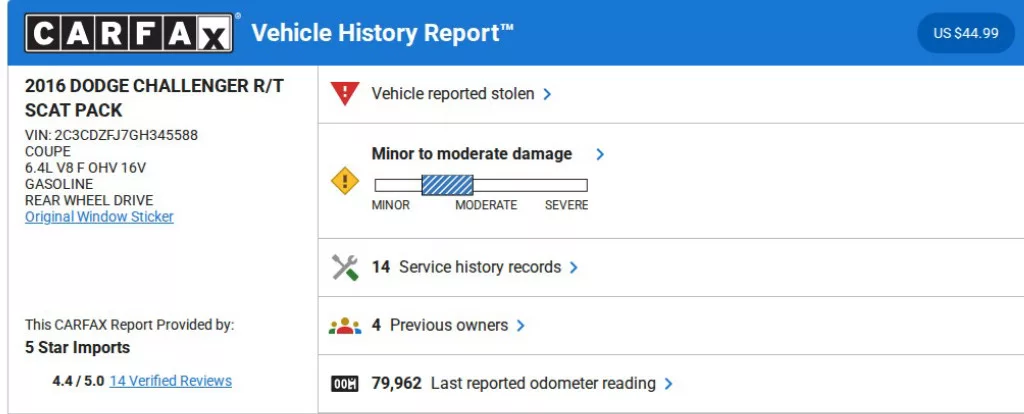Expand the Service history records chevron

[x=574, y=268]
